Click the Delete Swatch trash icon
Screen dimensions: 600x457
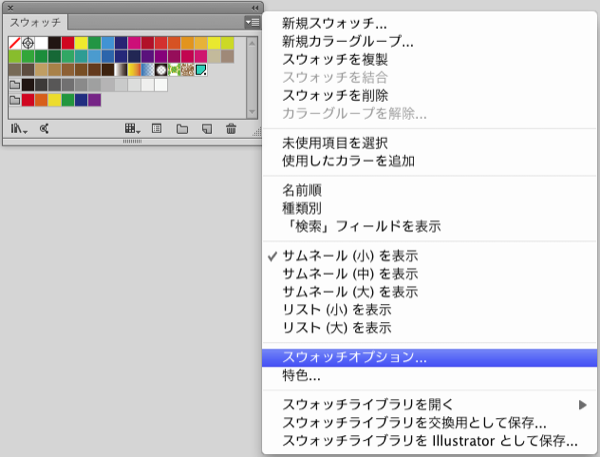point(231,128)
